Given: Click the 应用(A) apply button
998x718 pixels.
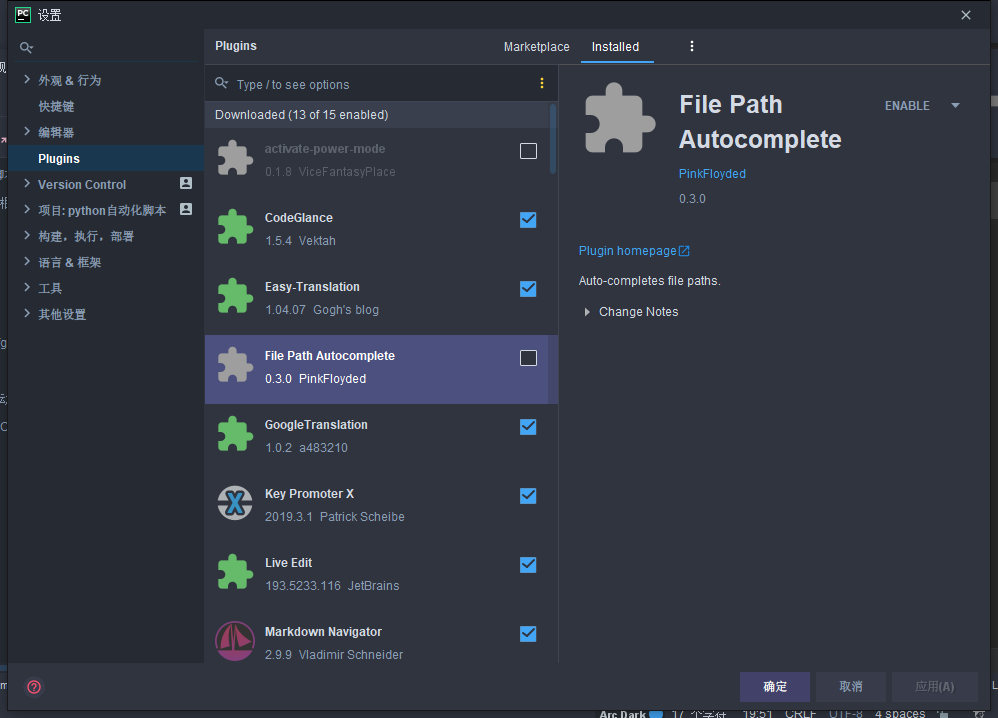Looking at the screenshot, I should point(934,687).
